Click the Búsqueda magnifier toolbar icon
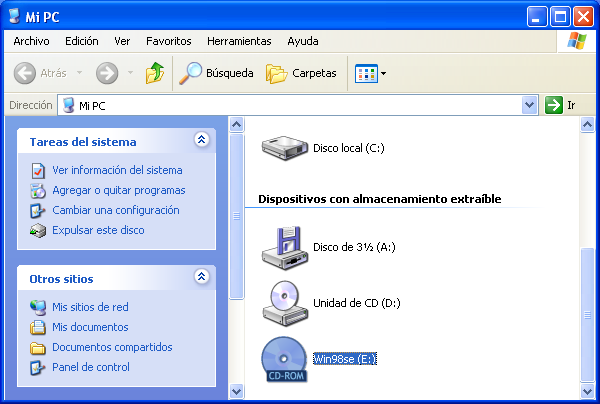The height and width of the screenshot is (404, 600). pos(190,73)
